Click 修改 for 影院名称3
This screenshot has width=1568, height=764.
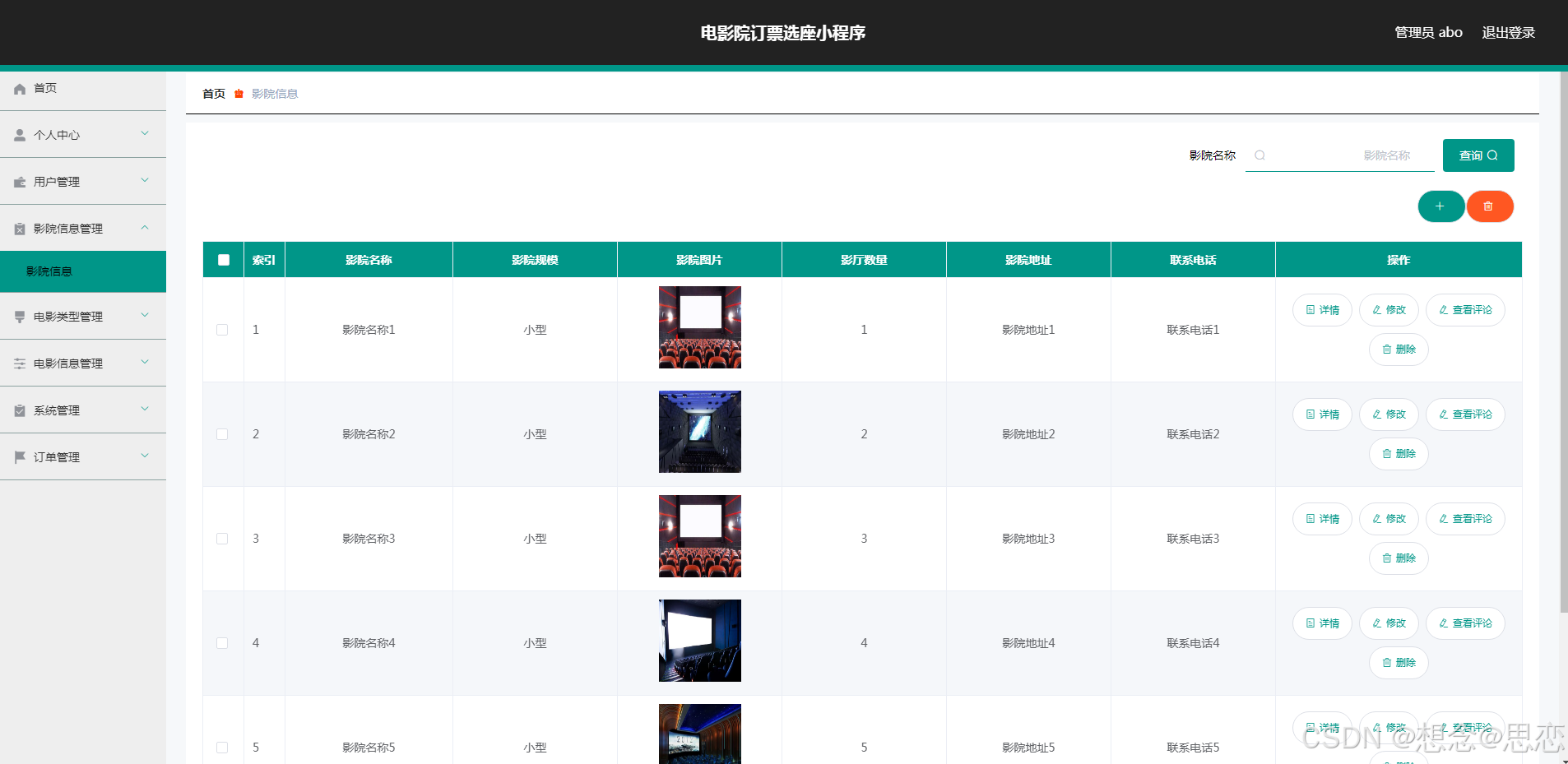tap(1389, 519)
